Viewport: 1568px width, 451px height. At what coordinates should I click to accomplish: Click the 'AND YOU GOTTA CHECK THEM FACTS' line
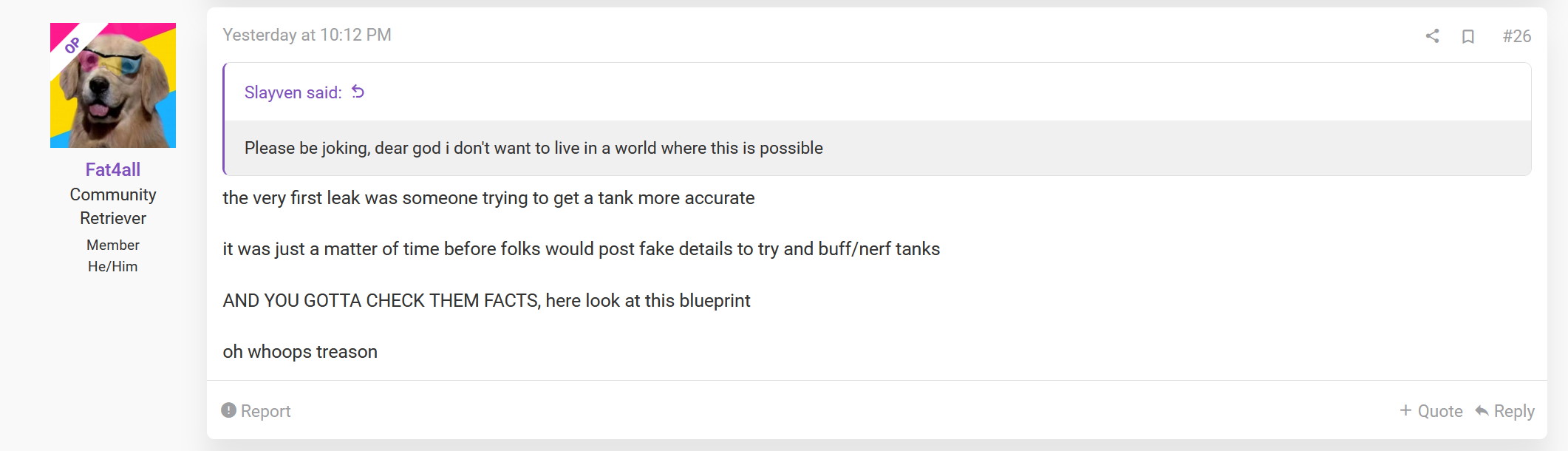[x=486, y=300]
